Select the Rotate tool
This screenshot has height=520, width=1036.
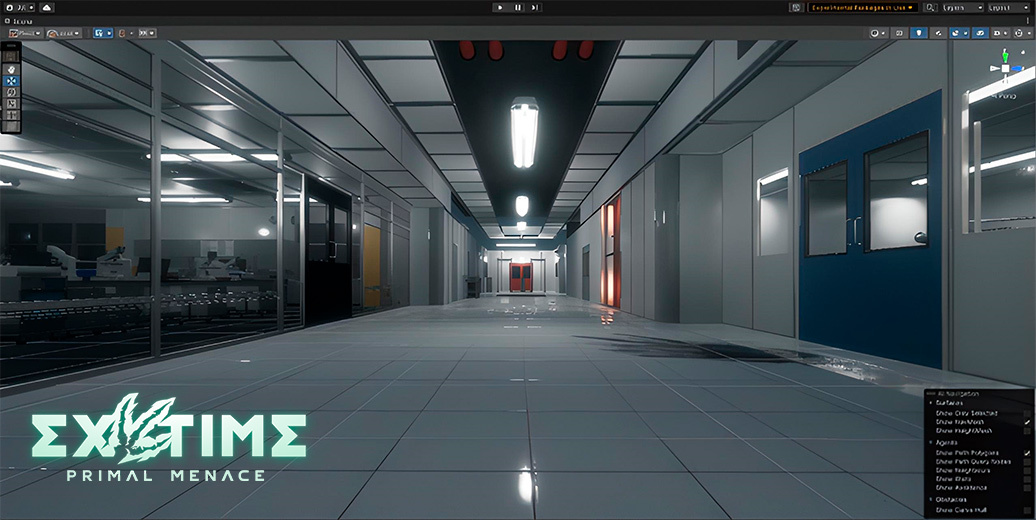(11, 92)
